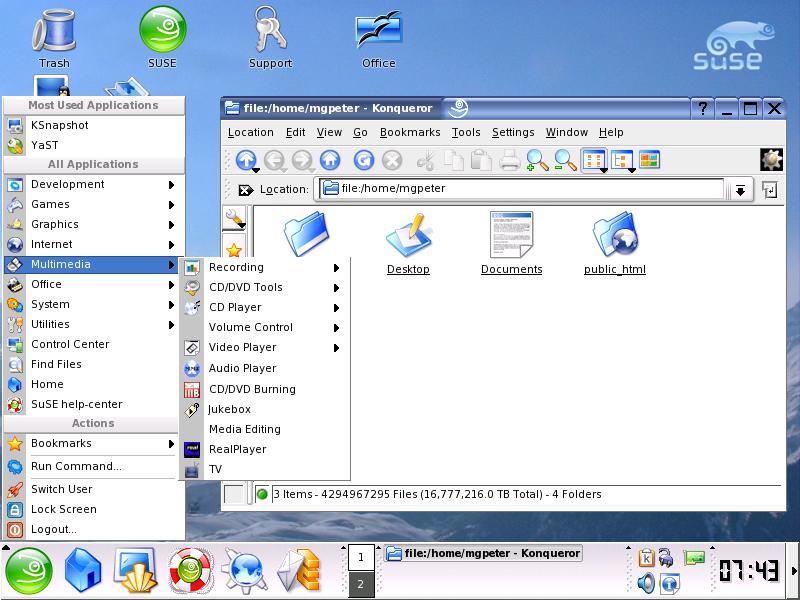Click the Cut scissors icon

(x=425, y=161)
